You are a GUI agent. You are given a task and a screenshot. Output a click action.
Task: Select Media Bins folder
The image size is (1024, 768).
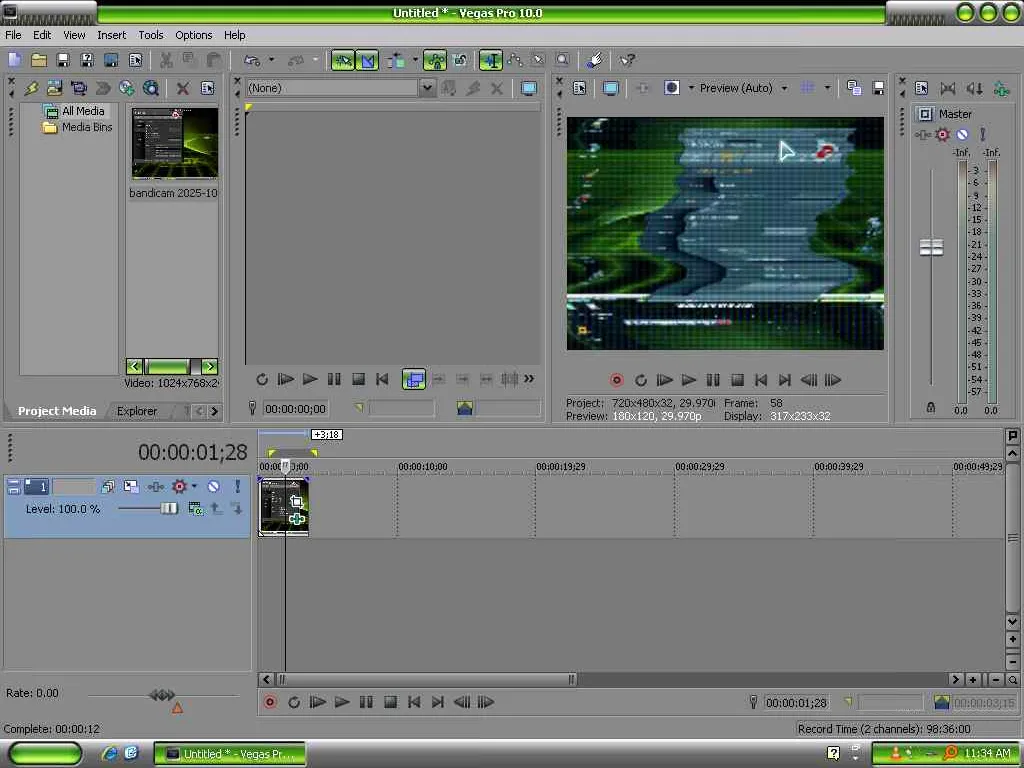pos(87,127)
